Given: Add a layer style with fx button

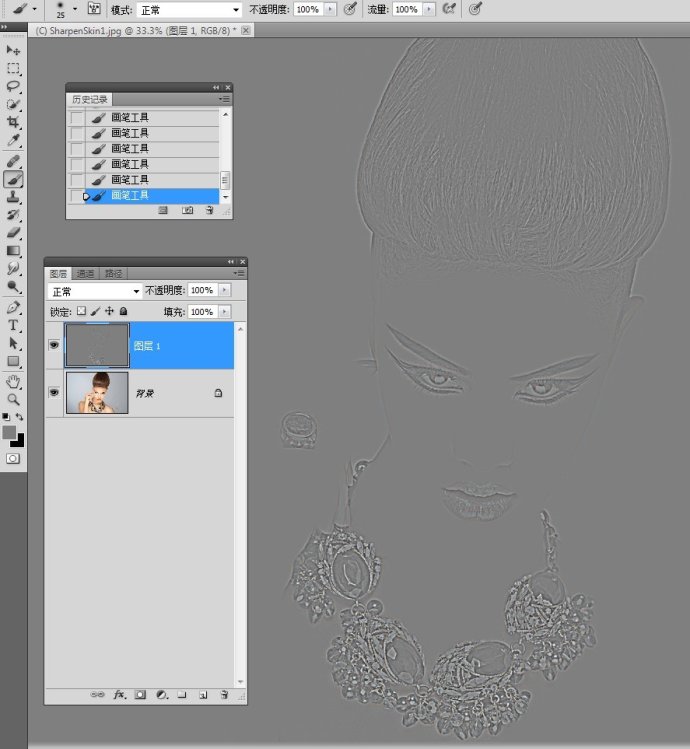Looking at the screenshot, I should [119, 695].
